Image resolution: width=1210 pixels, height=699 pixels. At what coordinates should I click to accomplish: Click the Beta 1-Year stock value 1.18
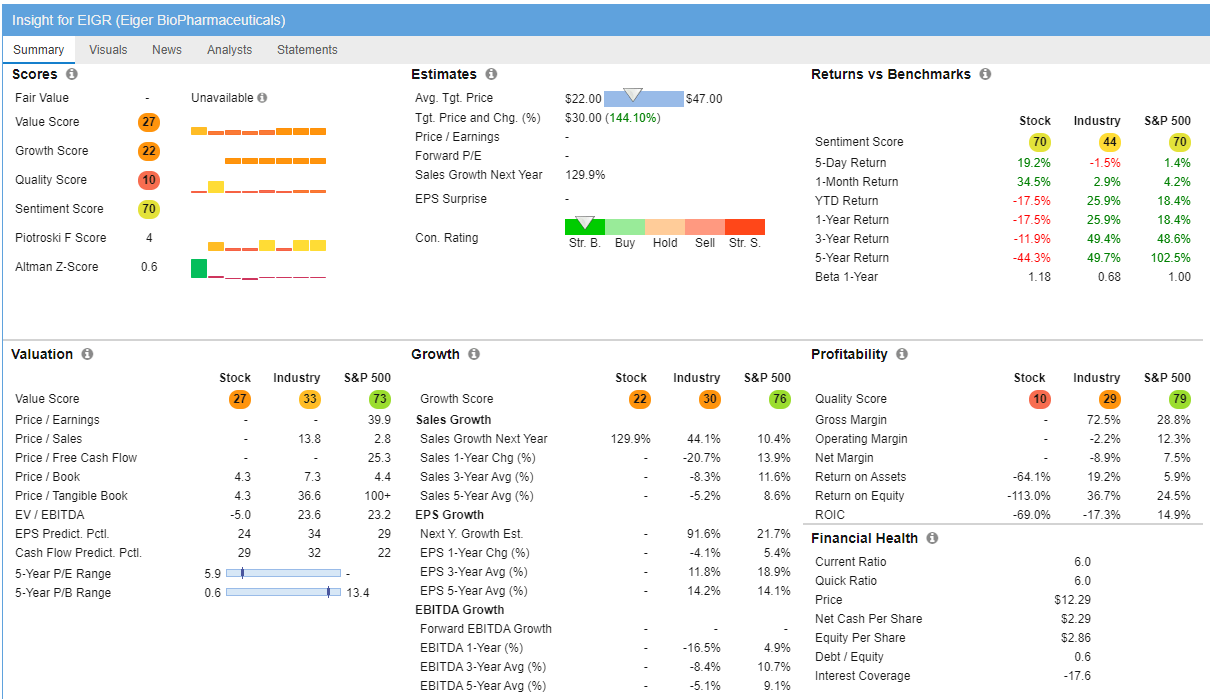1039,277
